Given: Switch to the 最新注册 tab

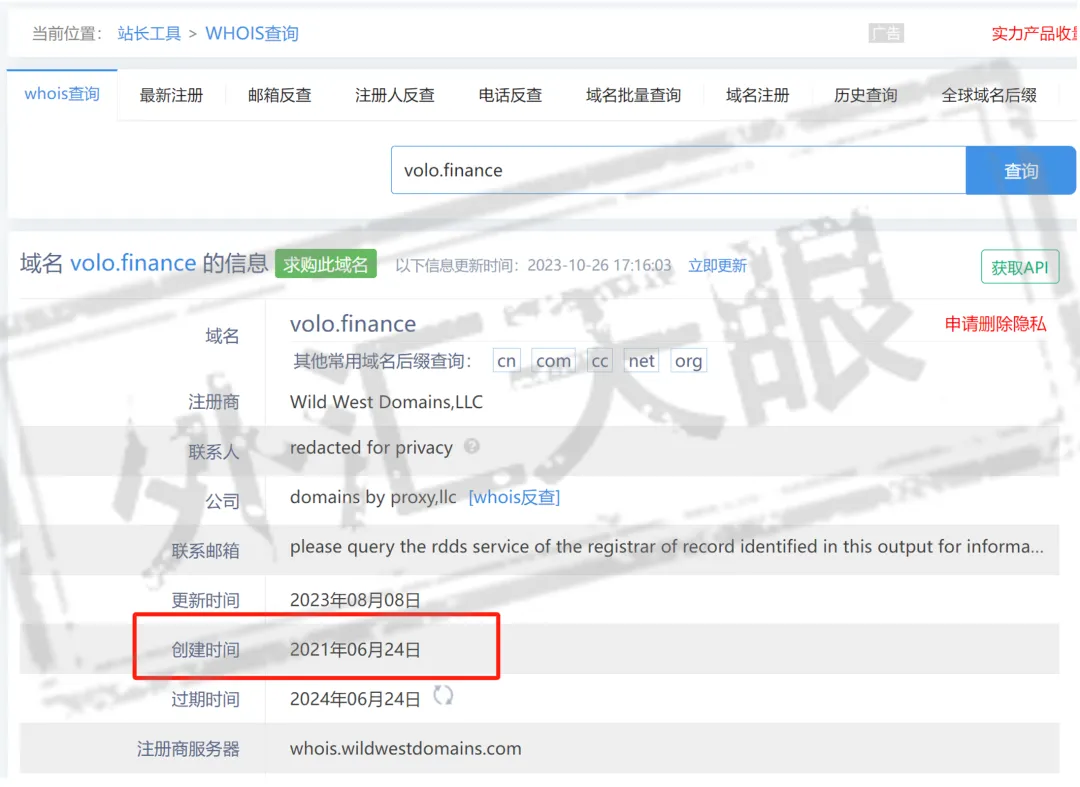Looking at the screenshot, I should pyautogui.click(x=171, y=95).
